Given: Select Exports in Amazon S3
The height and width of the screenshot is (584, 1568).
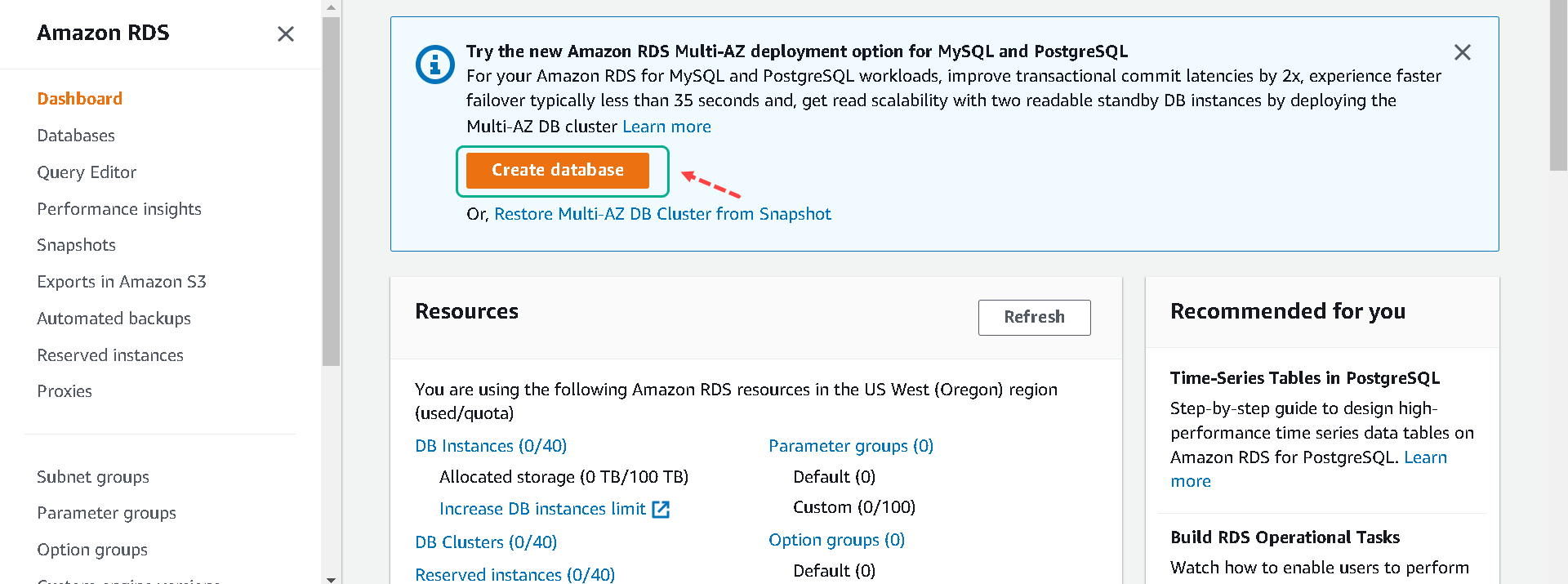Looking at the screenshot, I should click(x=122, y=282).
